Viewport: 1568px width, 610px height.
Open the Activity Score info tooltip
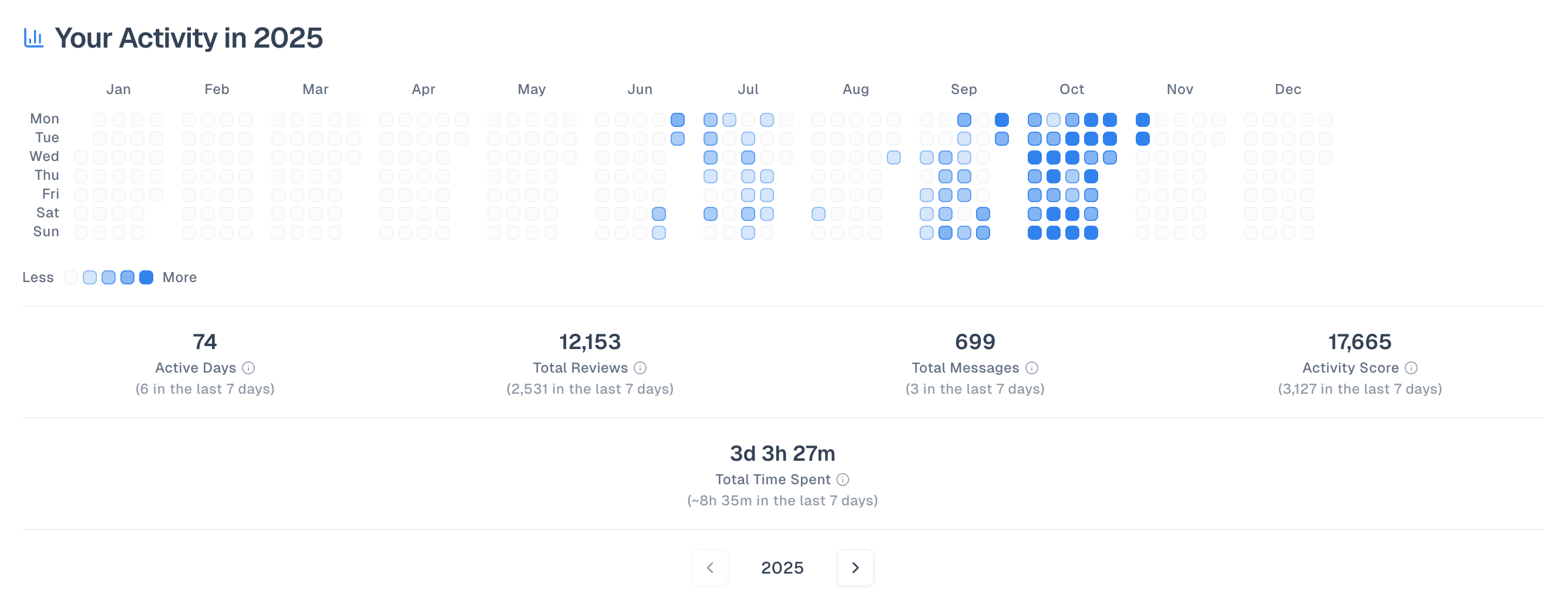point(1412,367)
